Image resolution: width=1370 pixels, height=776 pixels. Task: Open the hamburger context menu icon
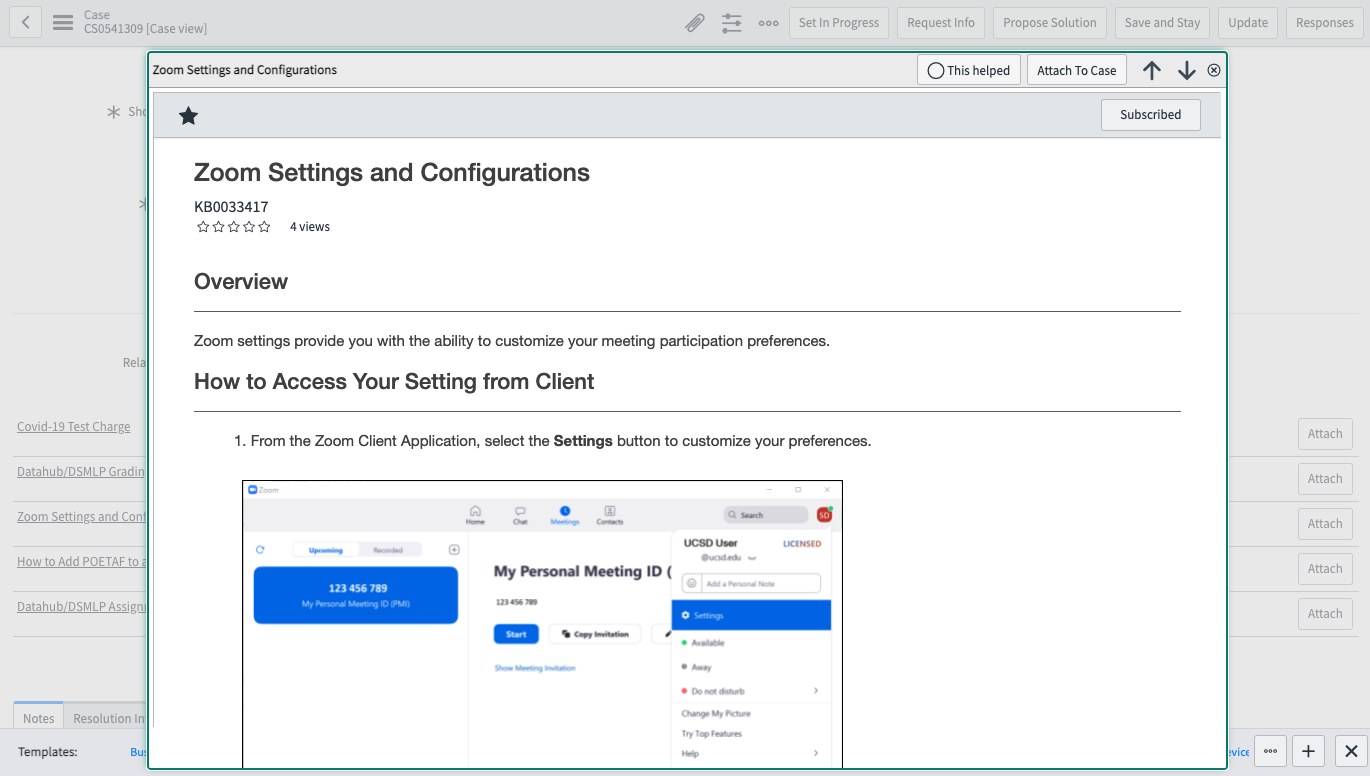[63, 23]
